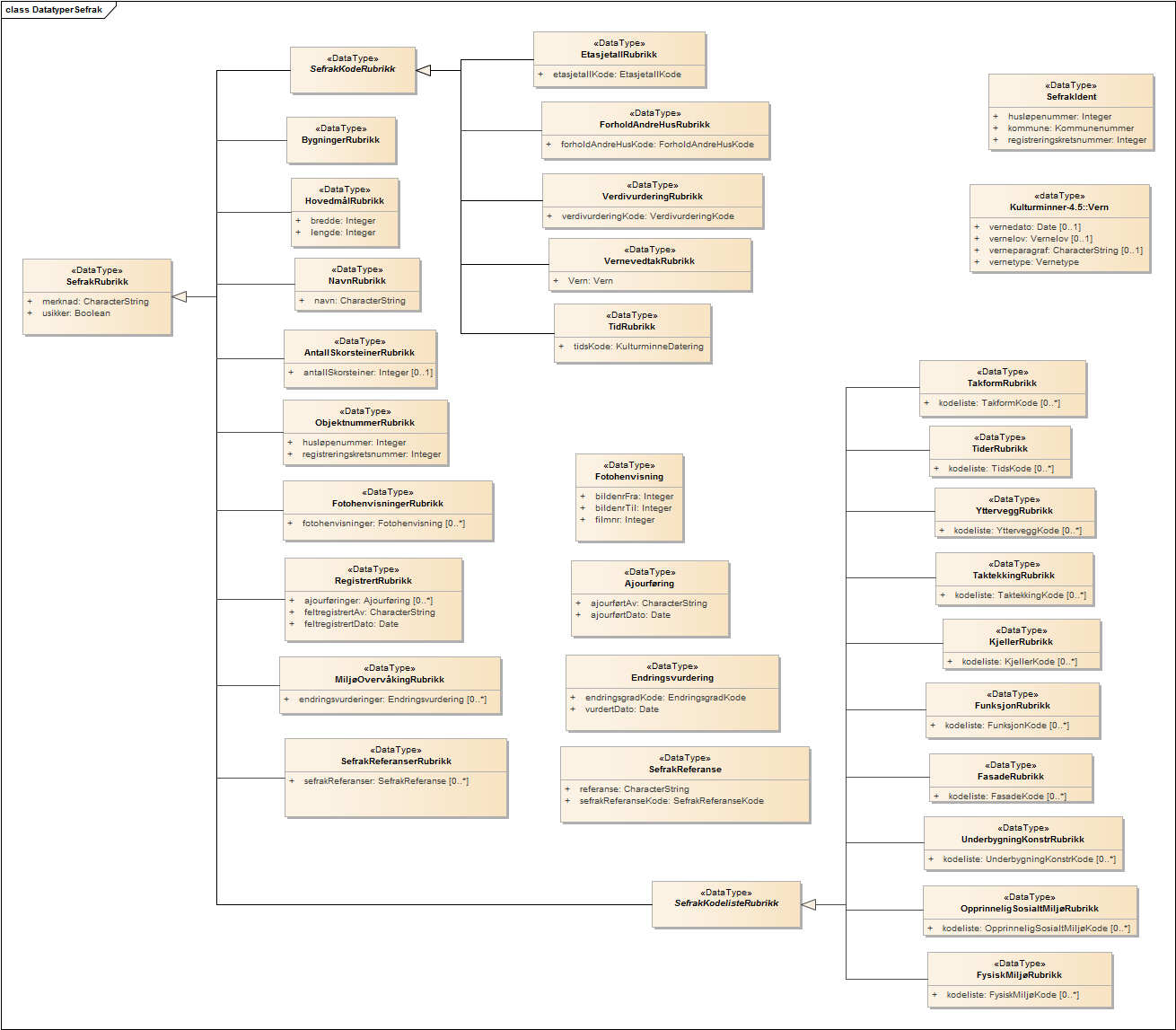Click the FunksjonRubrikk class title
The height and width of the screenshot is (1030, 1176).
(x=1013, y=706)
